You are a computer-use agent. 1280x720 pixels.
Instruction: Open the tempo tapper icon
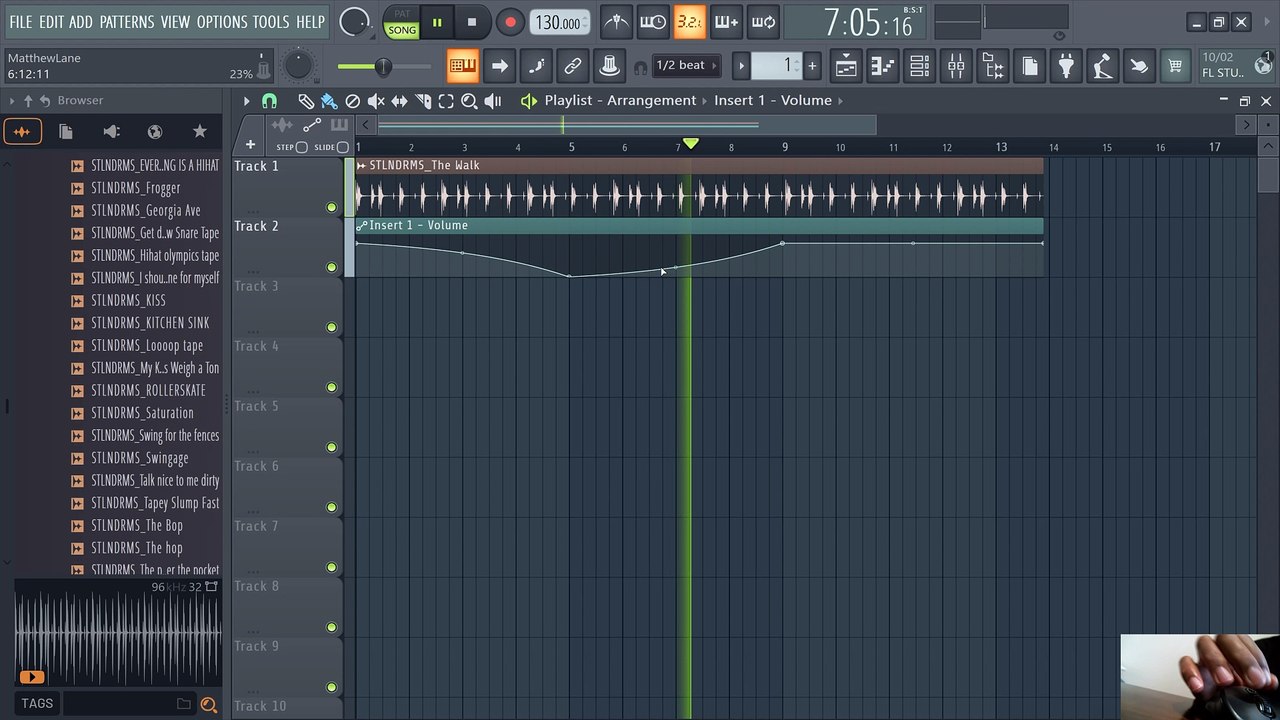click(1102, 66)
